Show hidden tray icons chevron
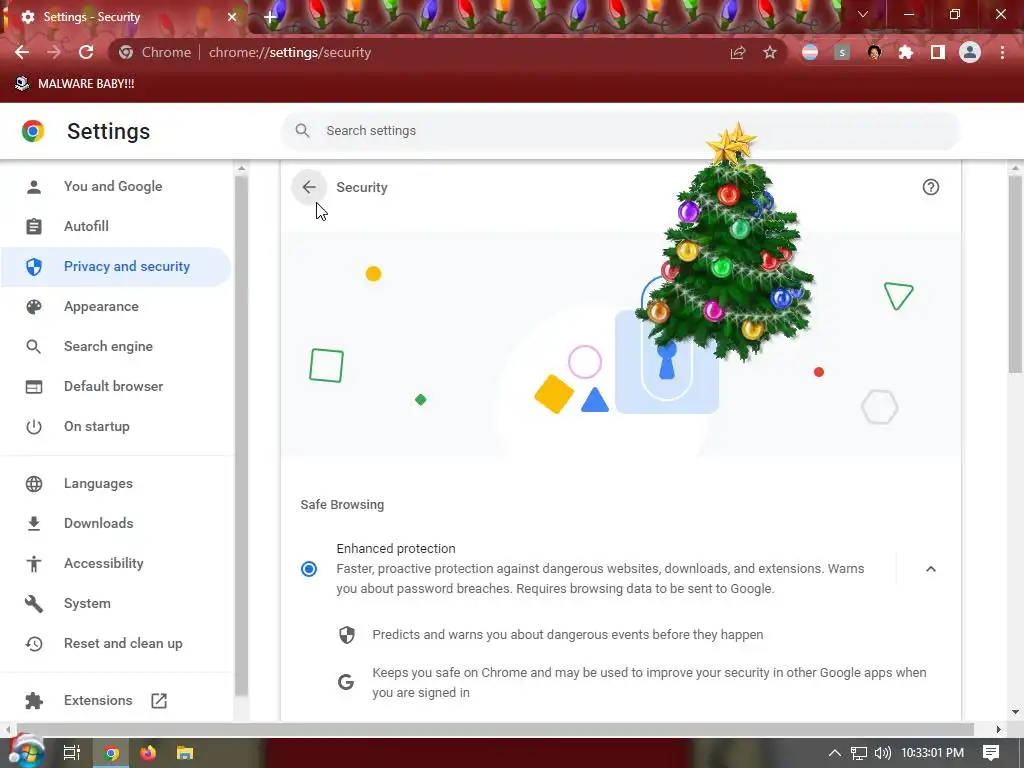Screen dimensions: 1024x768 pyautogui.click(x=834, y=753)
